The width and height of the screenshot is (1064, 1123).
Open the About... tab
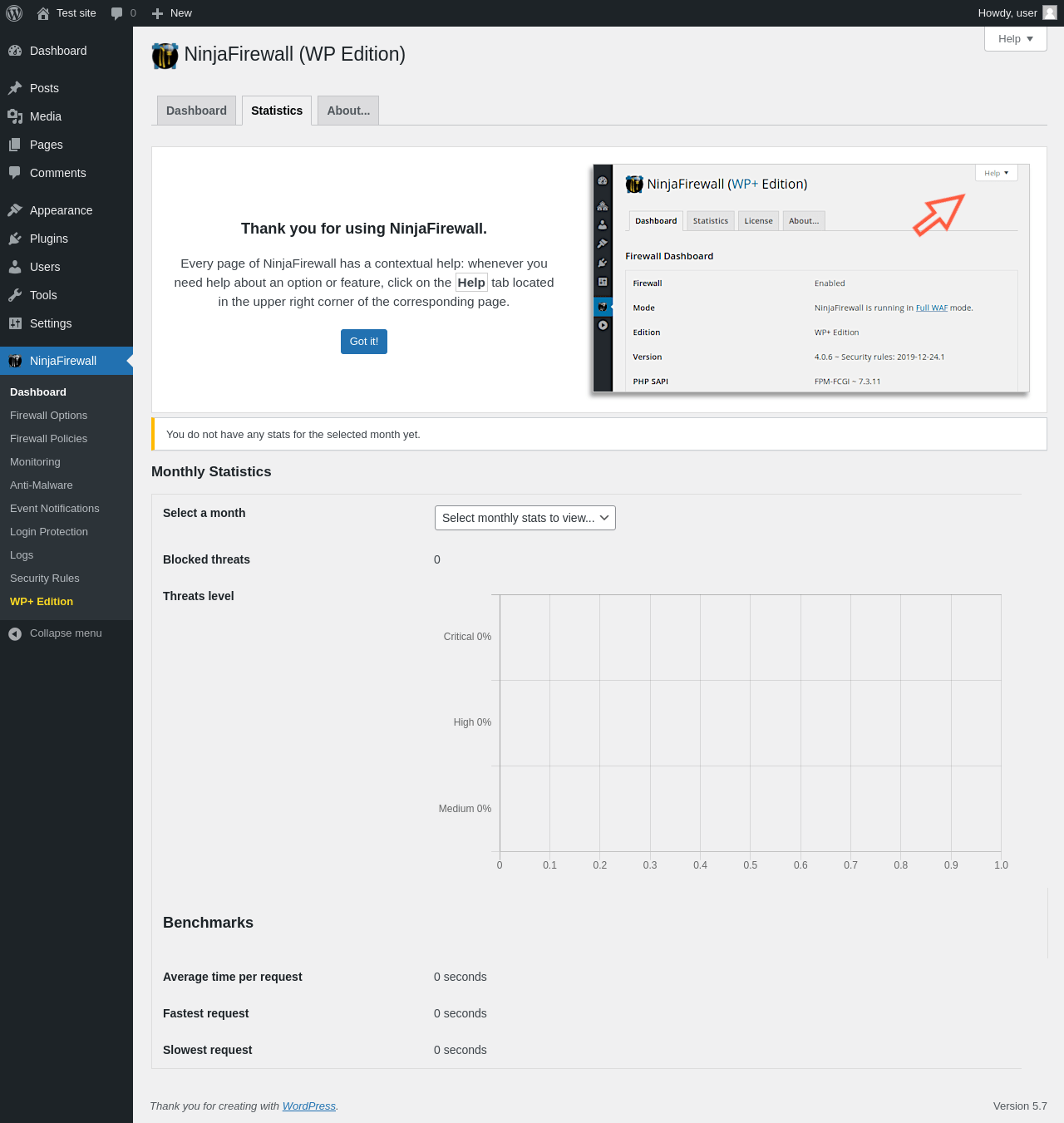pyautogui.click(x=348, y=111)
